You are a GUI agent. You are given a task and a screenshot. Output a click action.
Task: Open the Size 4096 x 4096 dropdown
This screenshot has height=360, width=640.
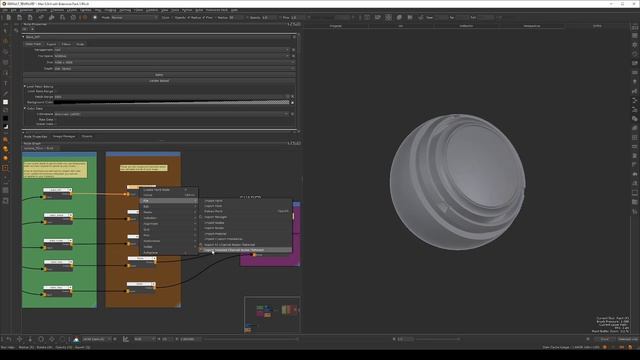[x=174, y=62]
